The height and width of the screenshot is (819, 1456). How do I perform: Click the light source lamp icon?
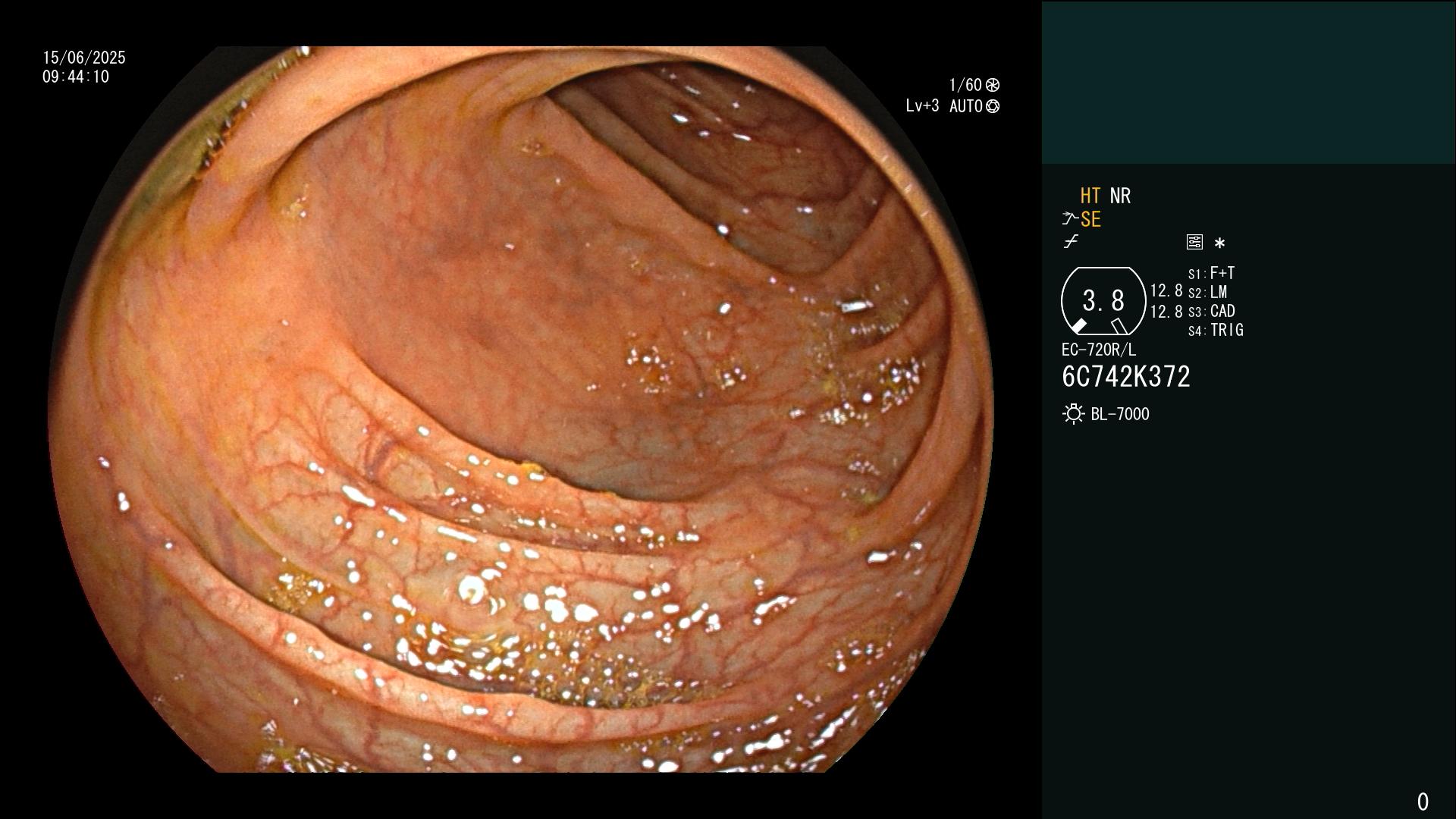(1074, 414)
